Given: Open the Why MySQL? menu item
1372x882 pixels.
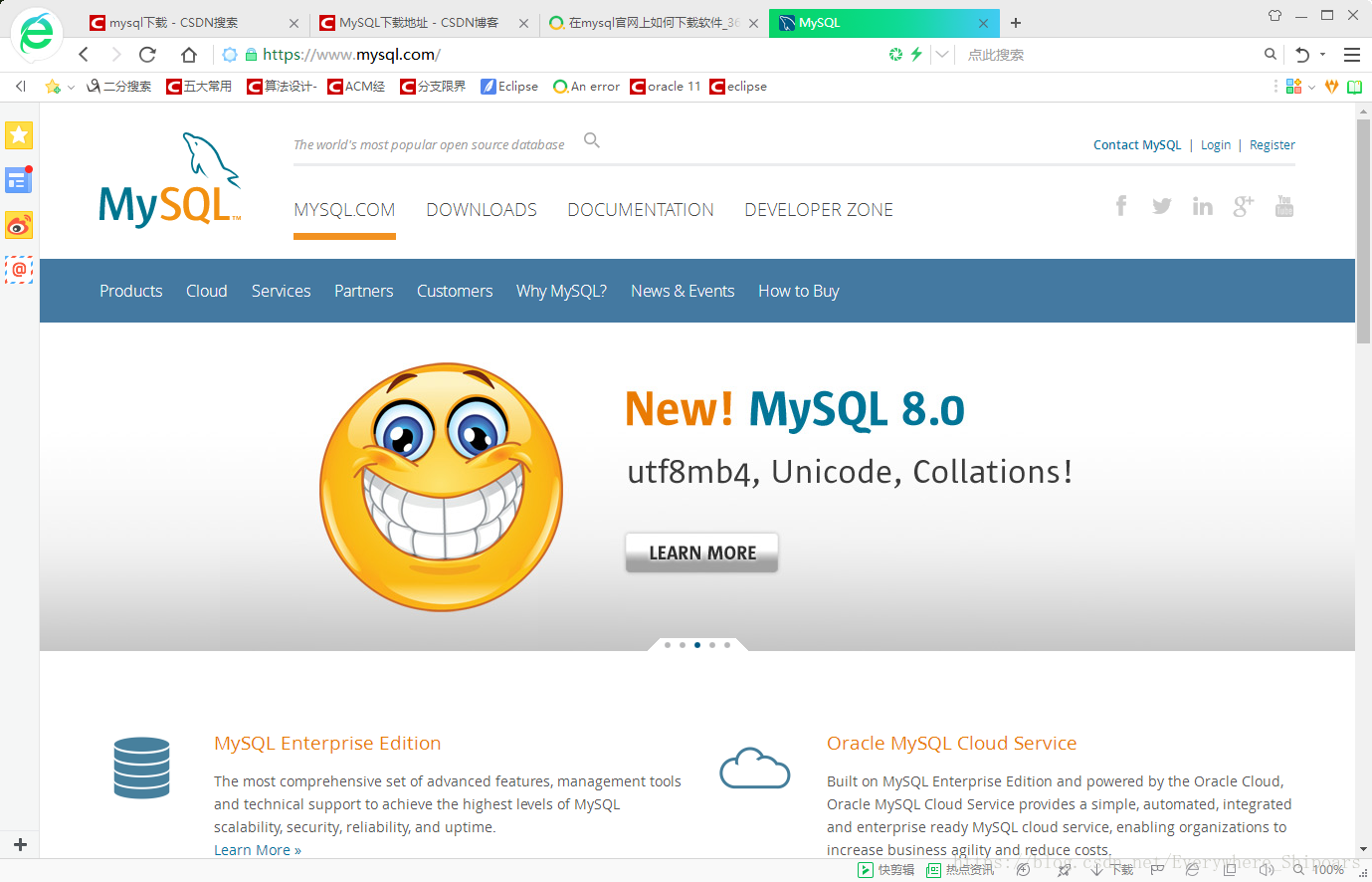Looking at the screenshot, I should pyautogui.click(x=561, y=291).
